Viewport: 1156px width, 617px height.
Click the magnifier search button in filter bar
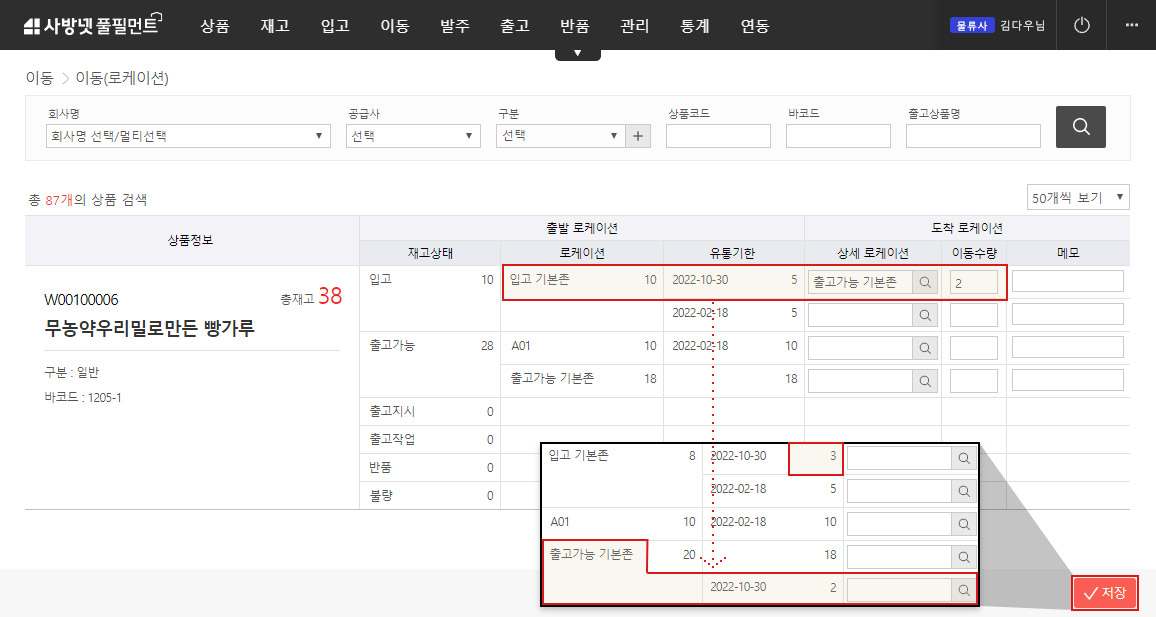point(1080,127)
